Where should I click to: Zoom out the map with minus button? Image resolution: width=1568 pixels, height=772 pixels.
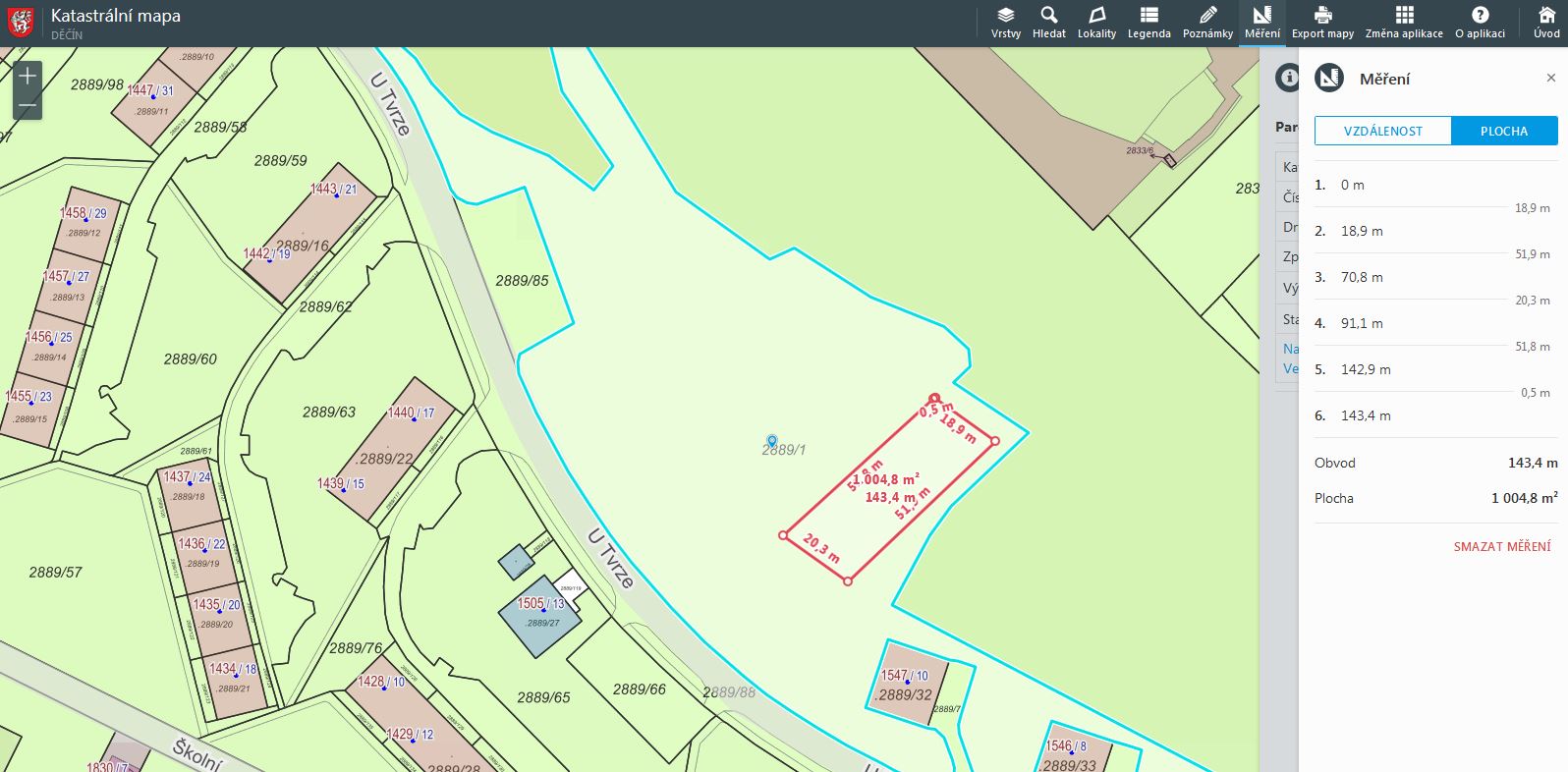pyautogui.click(x=28, y=105)
